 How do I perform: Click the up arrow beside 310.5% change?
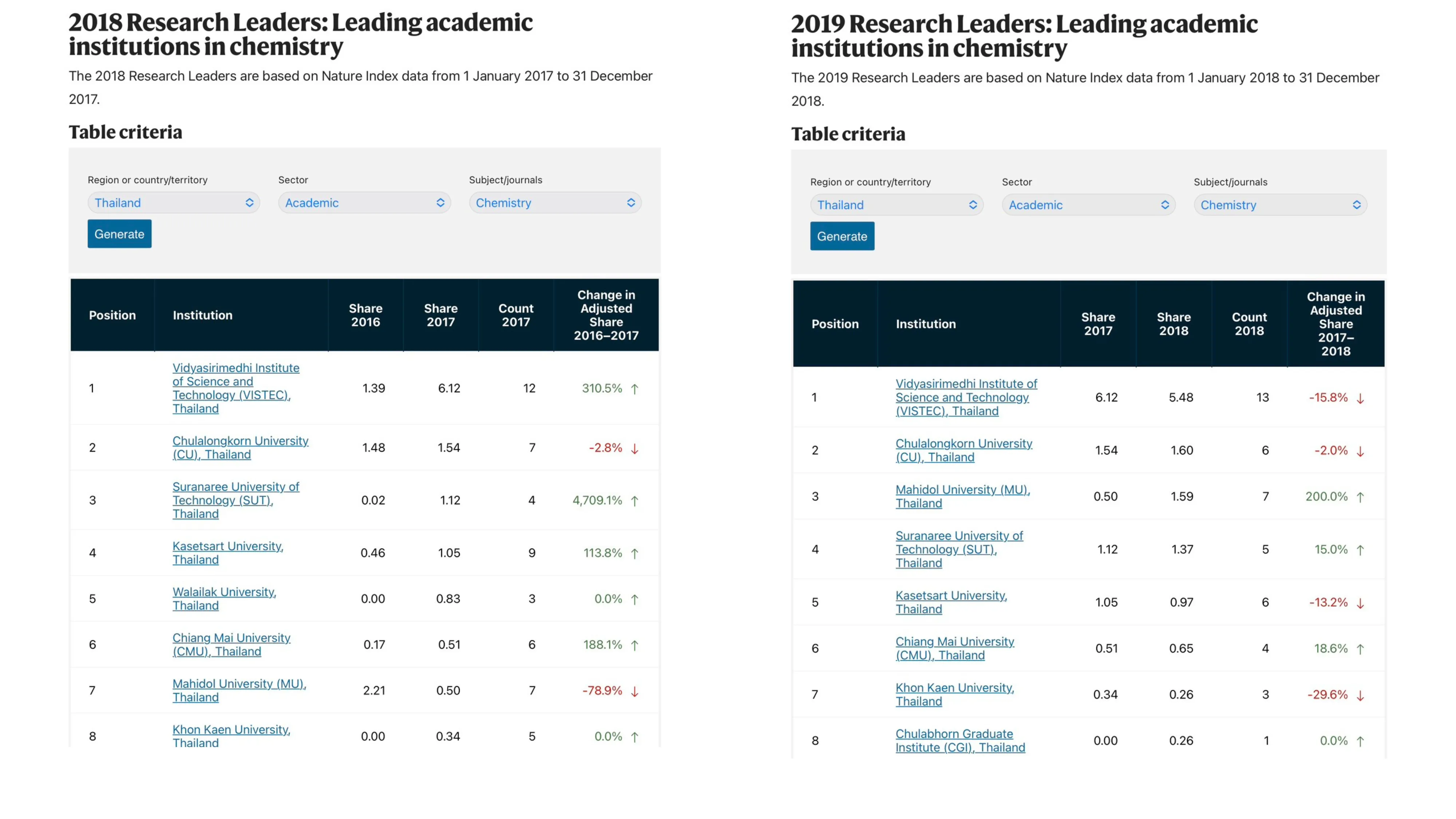pyautogui.click(x=634, y=389)
